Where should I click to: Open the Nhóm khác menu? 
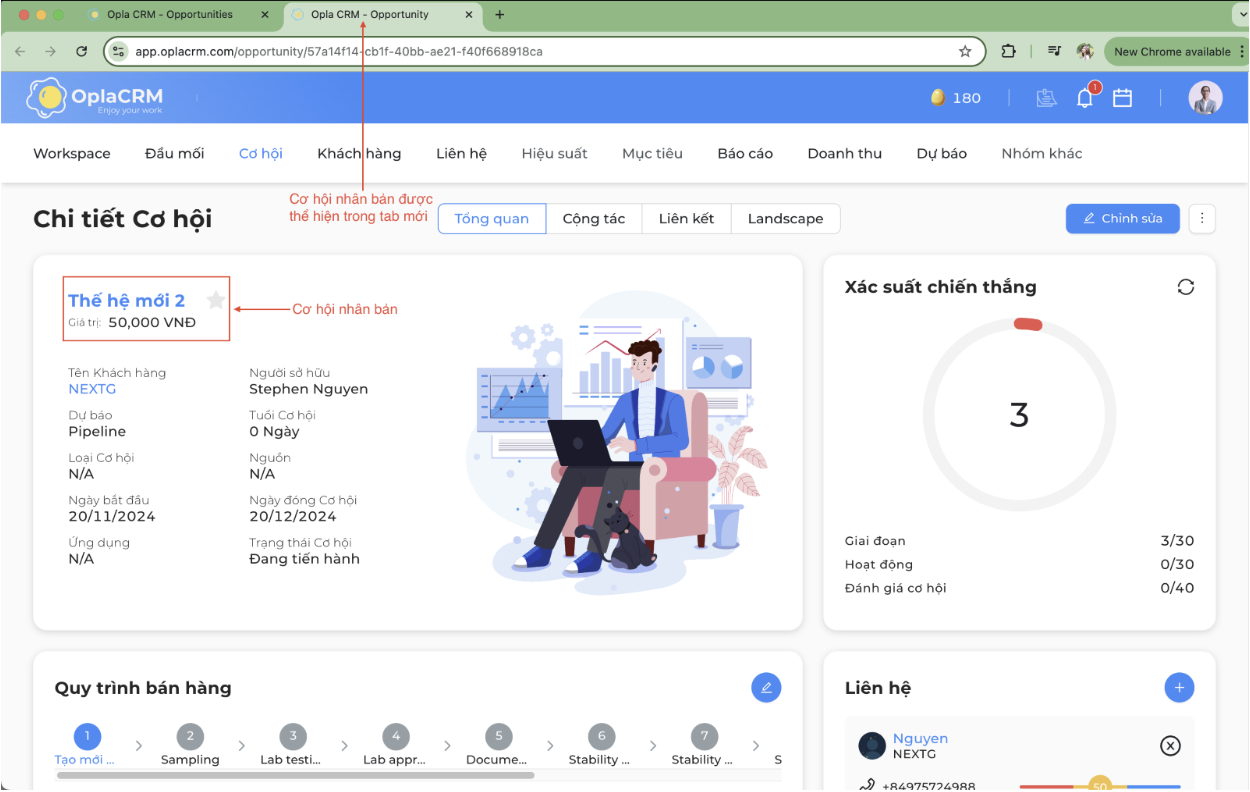[1042, 153]
